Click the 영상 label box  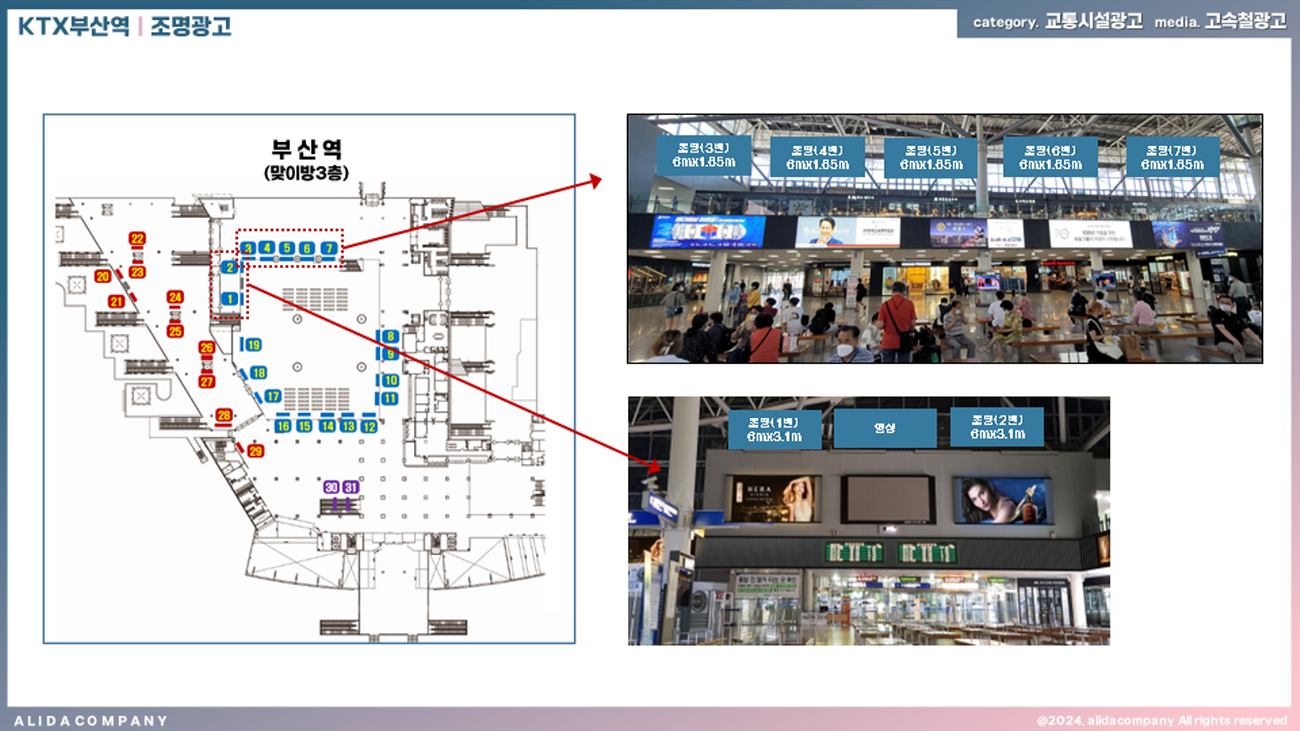pos(885,428)
